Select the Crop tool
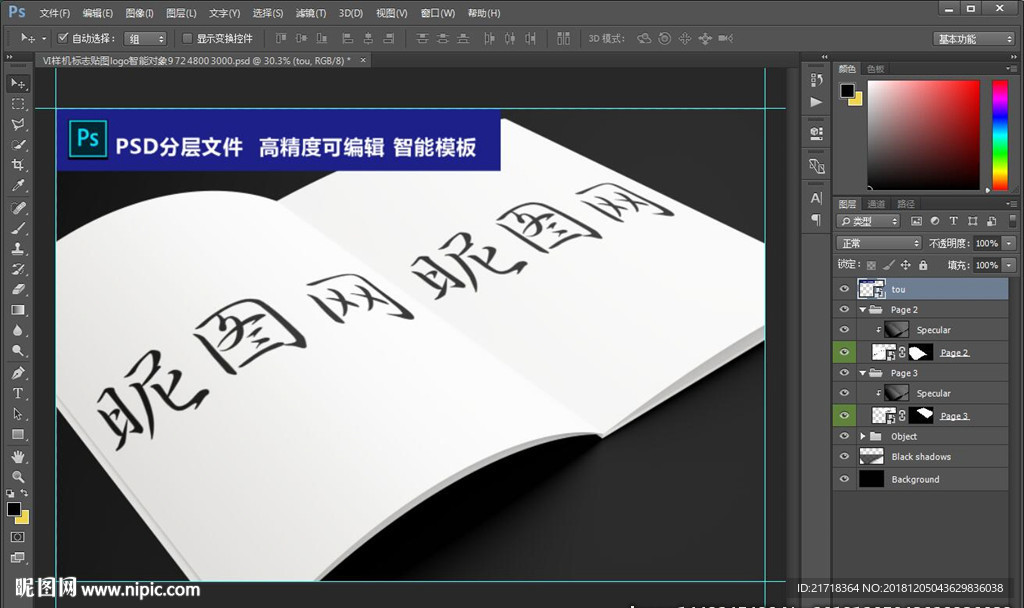Viewport: 1024px width, 608px height. coord(18,166)
